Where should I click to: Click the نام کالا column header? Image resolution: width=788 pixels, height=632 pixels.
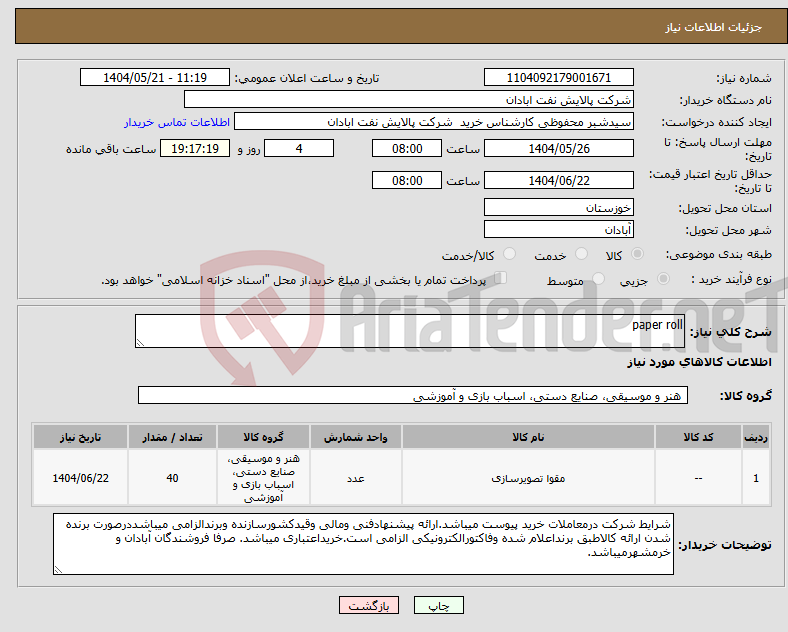[x=528, y=437]
